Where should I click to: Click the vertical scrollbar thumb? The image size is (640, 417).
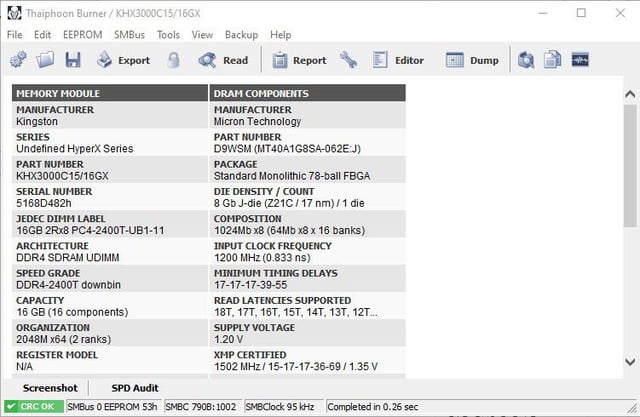630,166
